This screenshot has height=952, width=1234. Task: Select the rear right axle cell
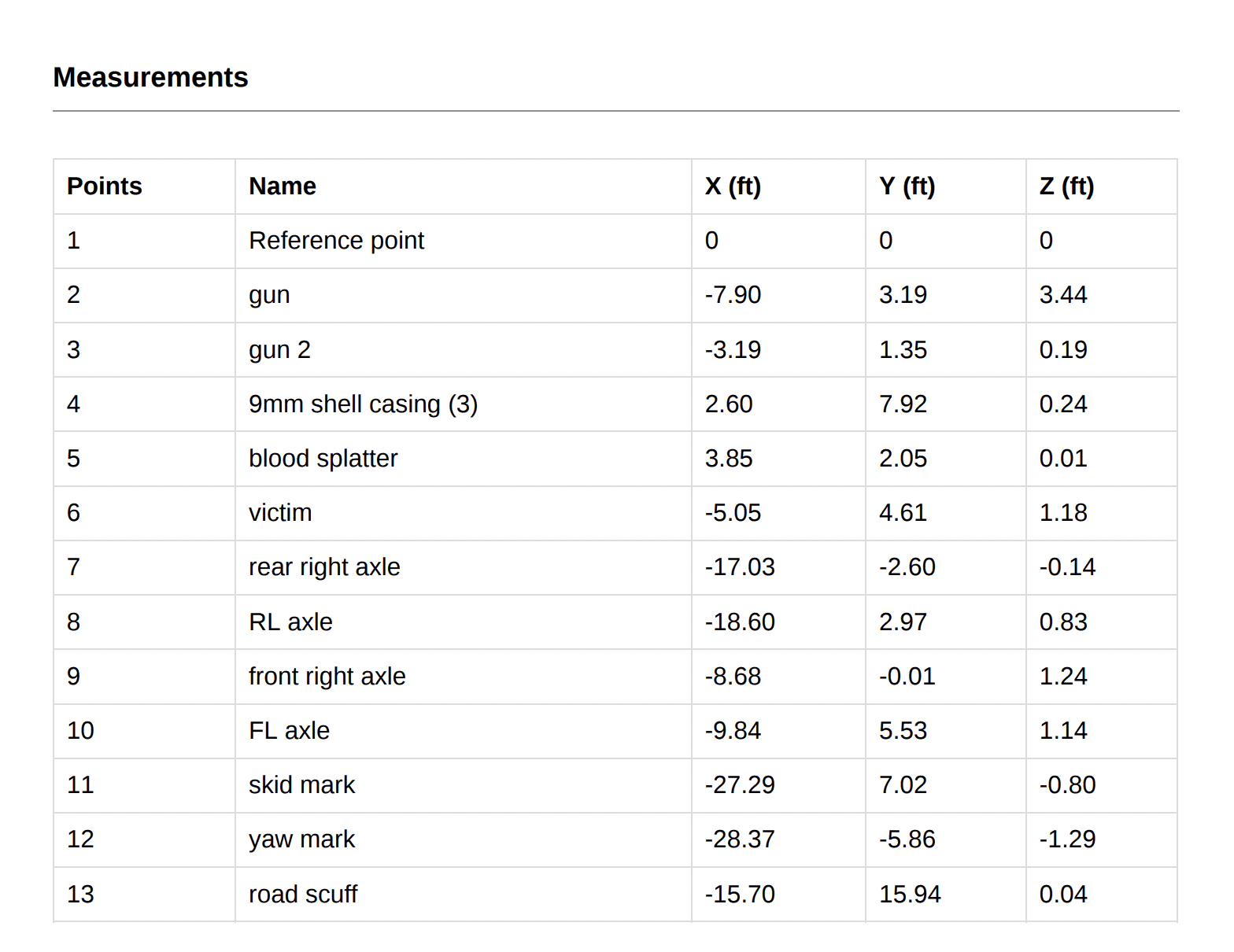coord(324,567)
